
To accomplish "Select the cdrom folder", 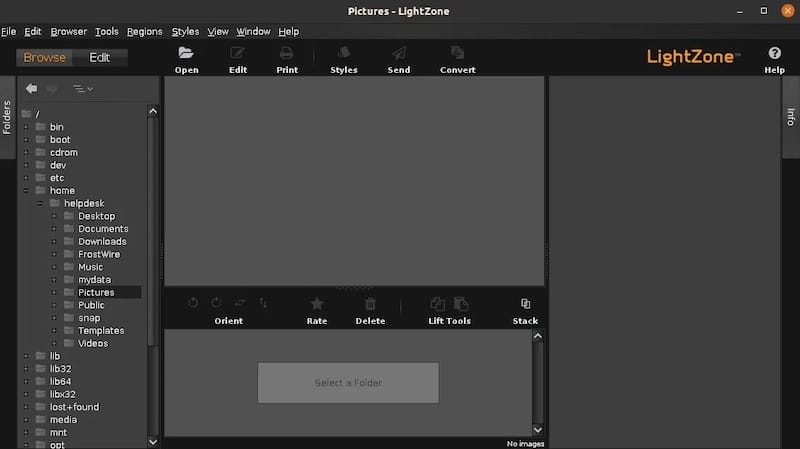I will point(64,153).
